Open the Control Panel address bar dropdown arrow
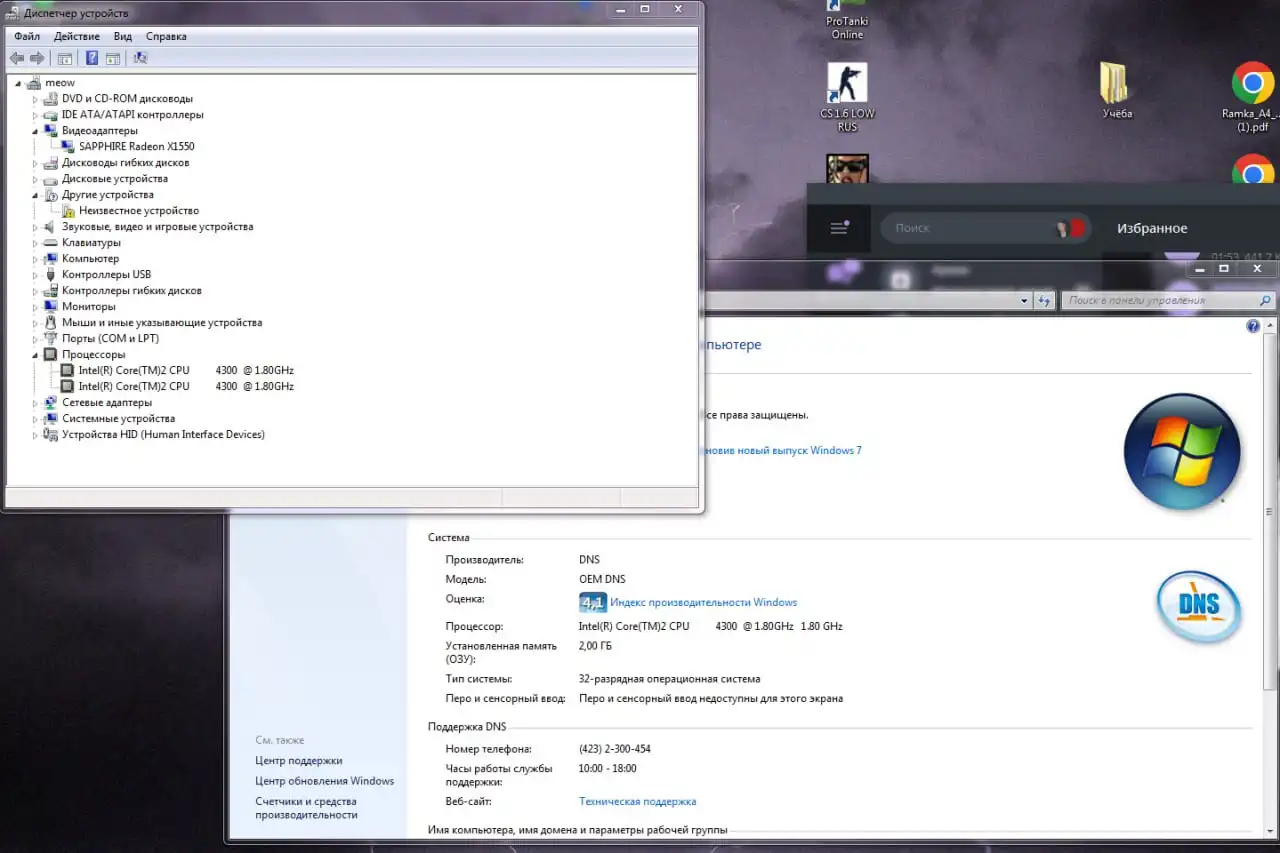Image resolution: width=1280 pixels, height=853 pixels. point(1024,300)
